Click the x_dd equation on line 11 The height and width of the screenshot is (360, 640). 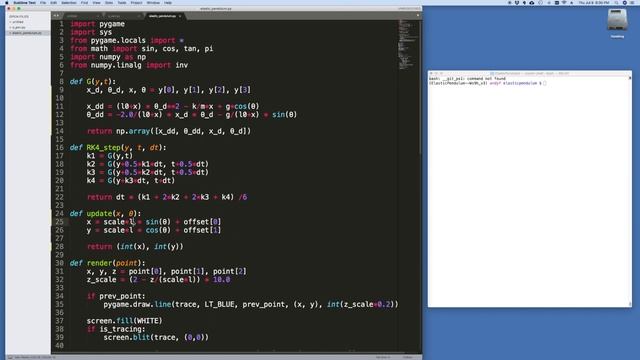173,107
